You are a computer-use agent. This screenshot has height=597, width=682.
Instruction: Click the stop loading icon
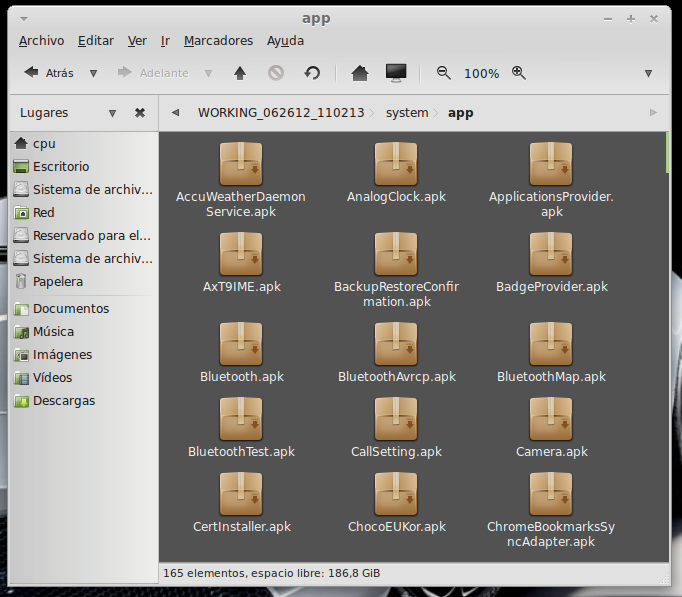(276, 73)
